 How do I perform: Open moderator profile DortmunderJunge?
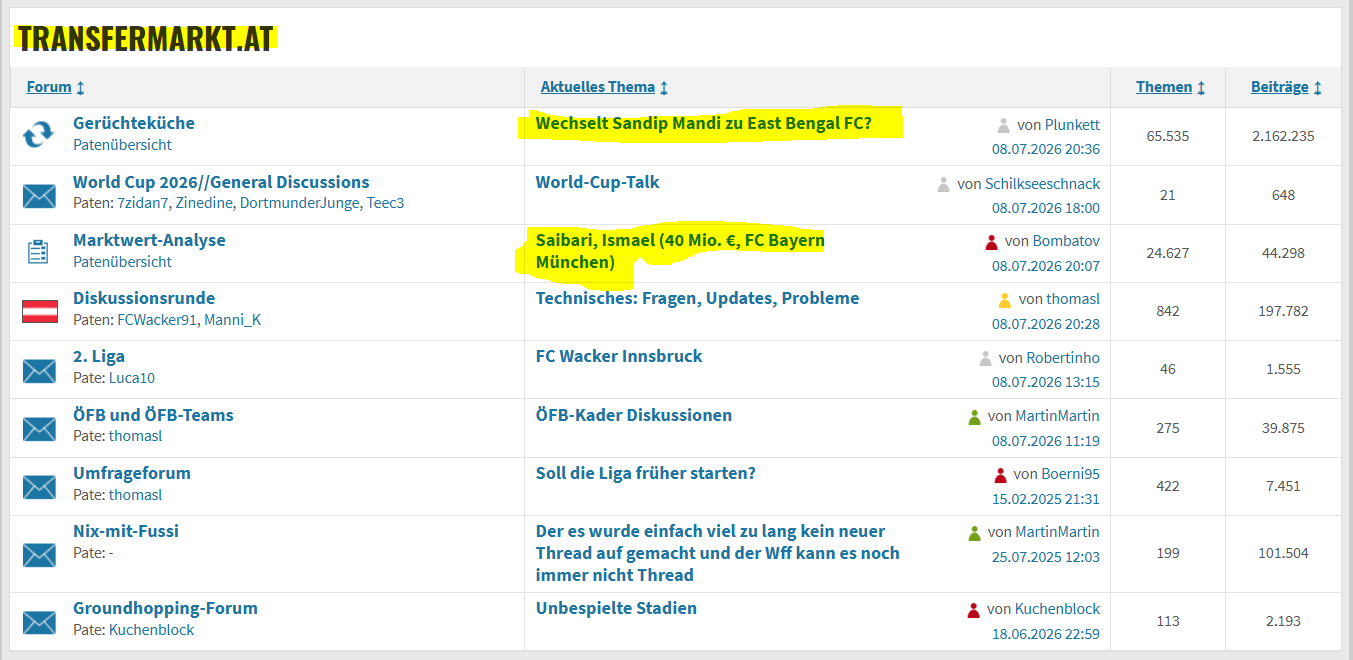[299, 203]
